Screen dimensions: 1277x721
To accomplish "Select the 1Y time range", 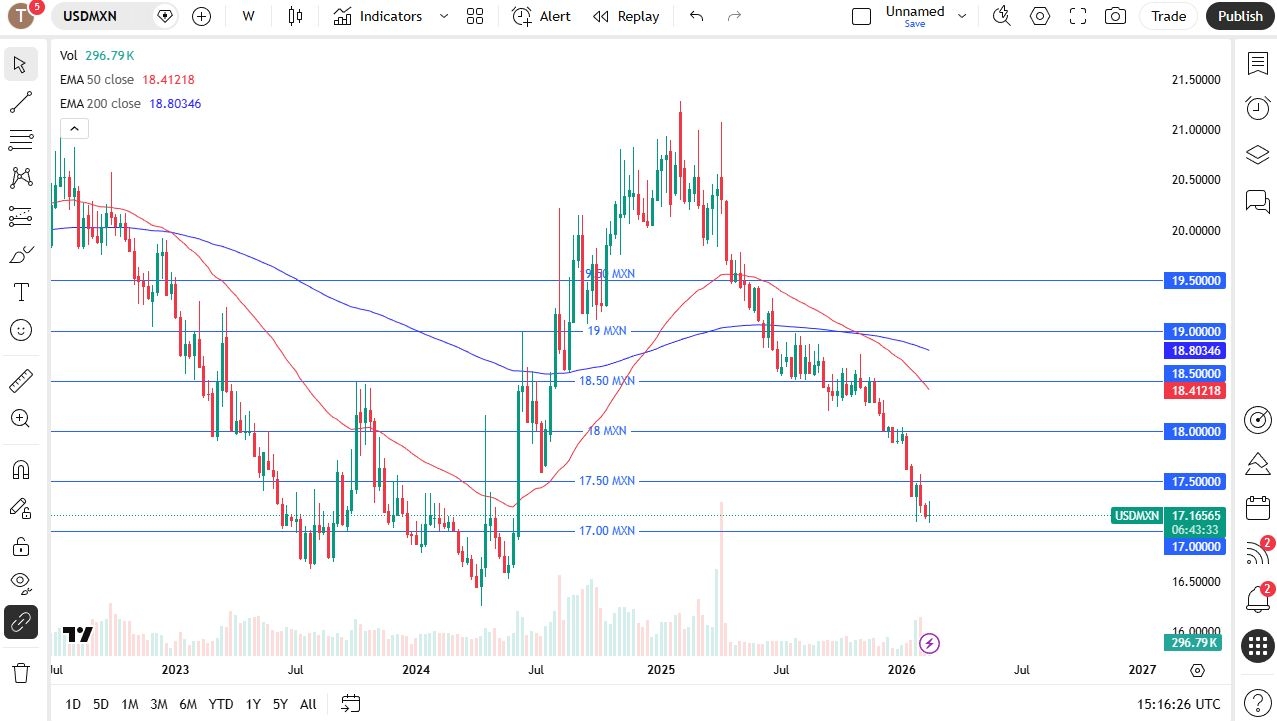I will point(253,704).
